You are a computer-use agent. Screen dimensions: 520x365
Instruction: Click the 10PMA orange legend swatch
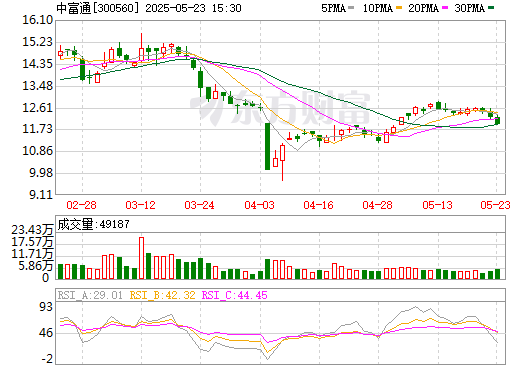click(x=398, y=8)
